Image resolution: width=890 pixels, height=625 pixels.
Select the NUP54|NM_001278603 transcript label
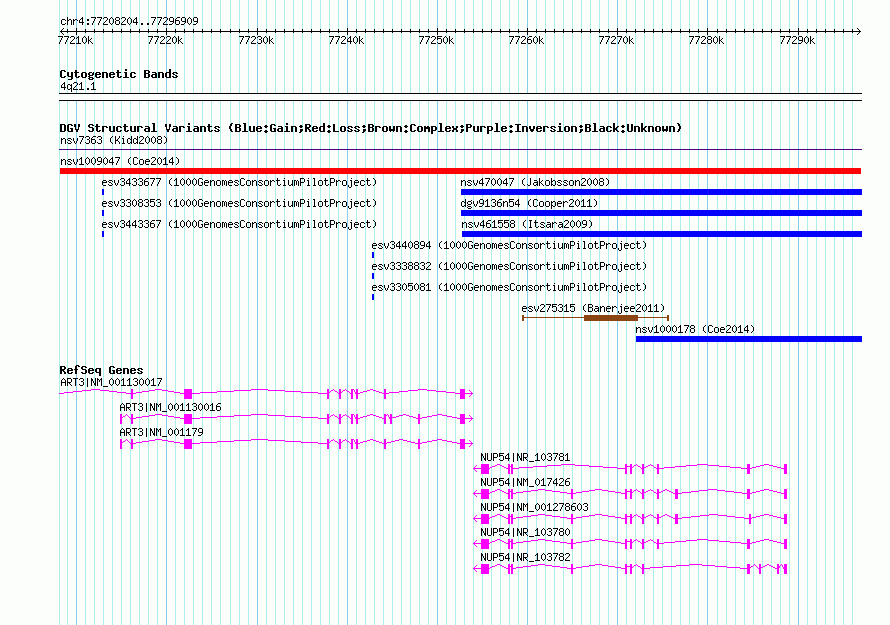534,507
